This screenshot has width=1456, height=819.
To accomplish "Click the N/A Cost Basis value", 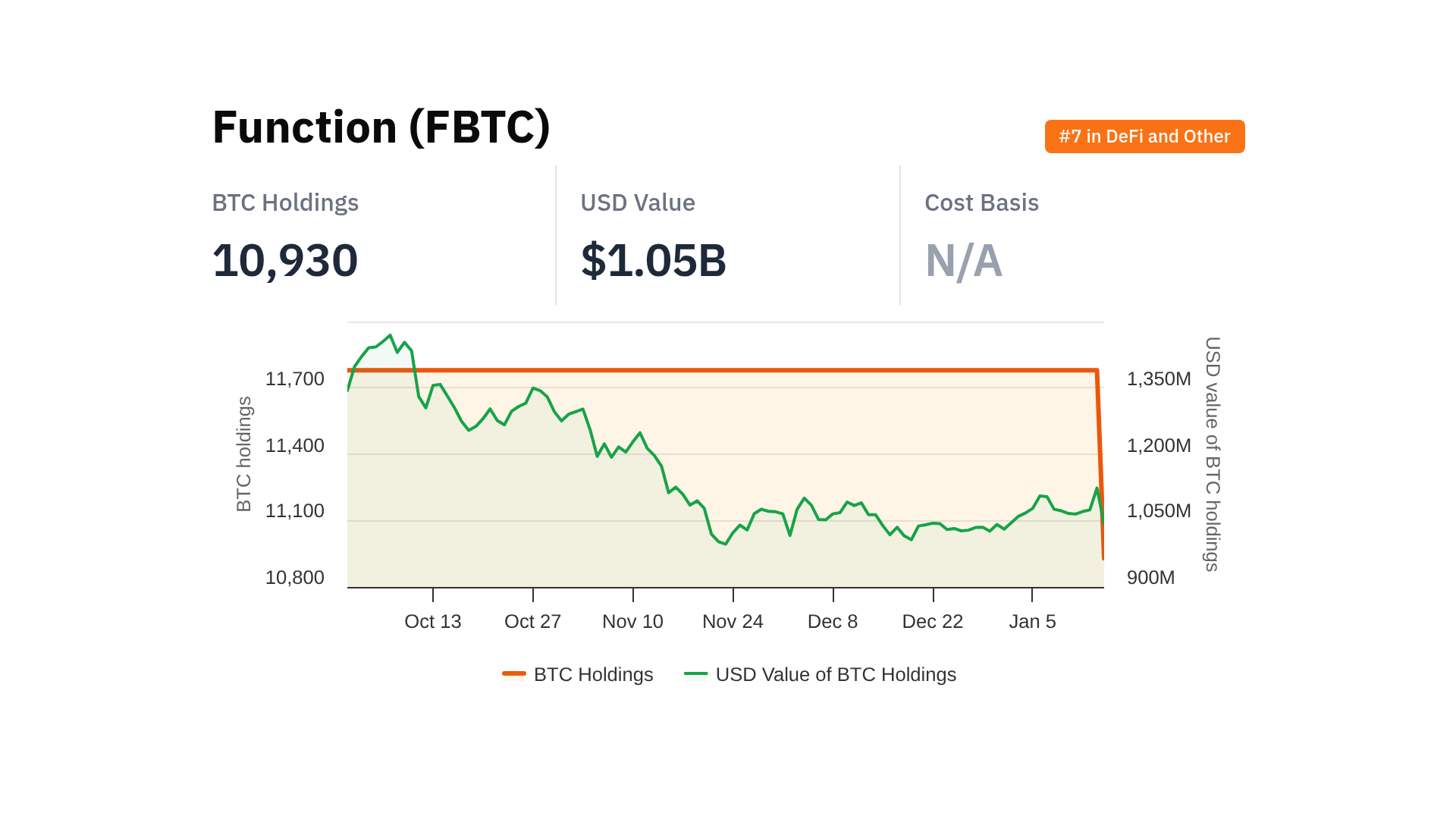I will coord(963,260).
